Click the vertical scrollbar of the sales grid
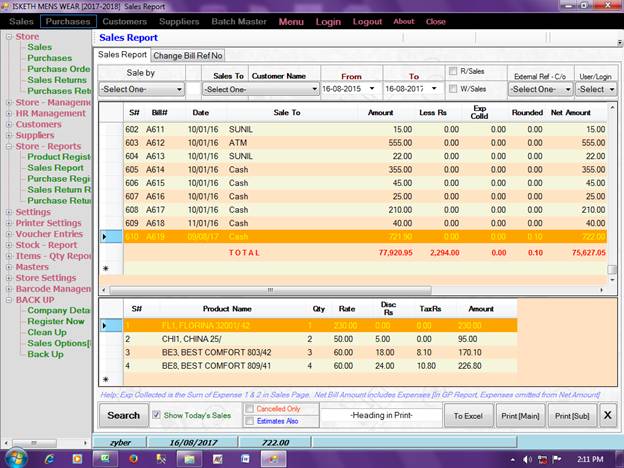This screenshot has width=624, height=468. pos(611,180)
